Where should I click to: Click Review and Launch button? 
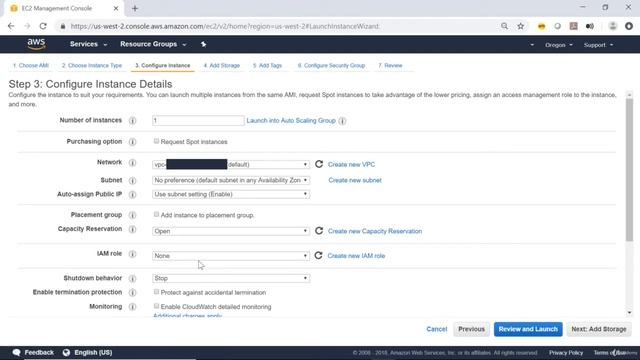528,329
